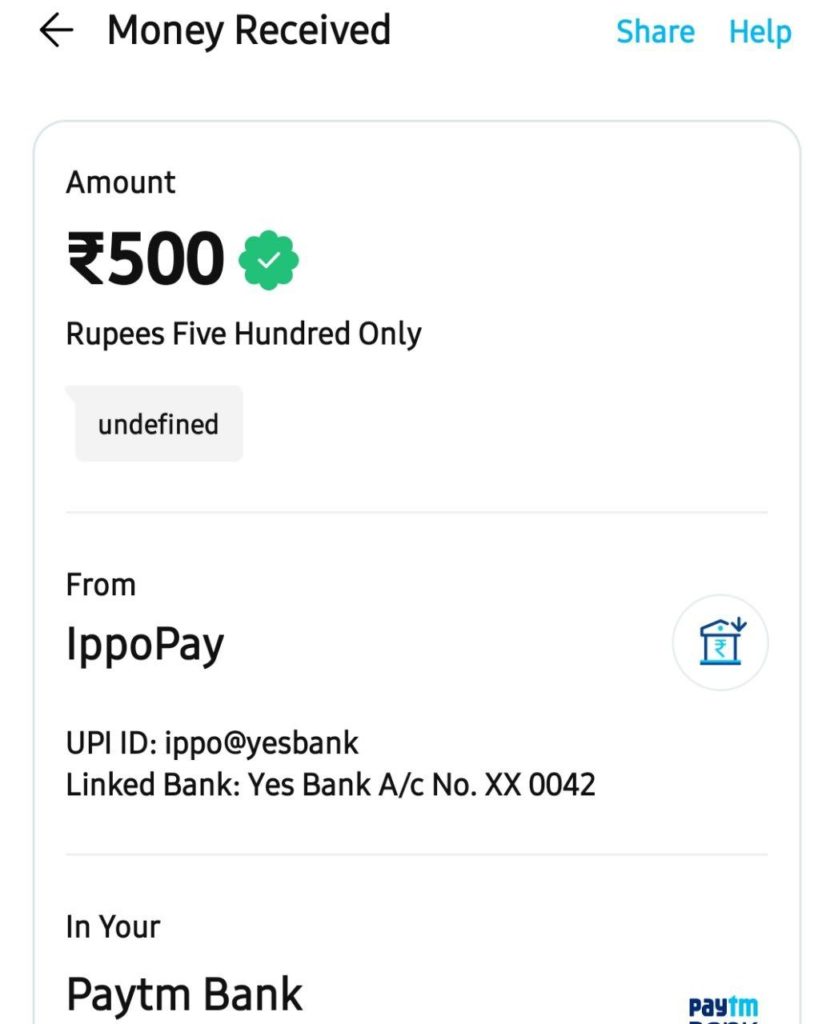Tap the rupee symbol before 500
Screen dimensions: 834x1024
[x=86, y=260]
